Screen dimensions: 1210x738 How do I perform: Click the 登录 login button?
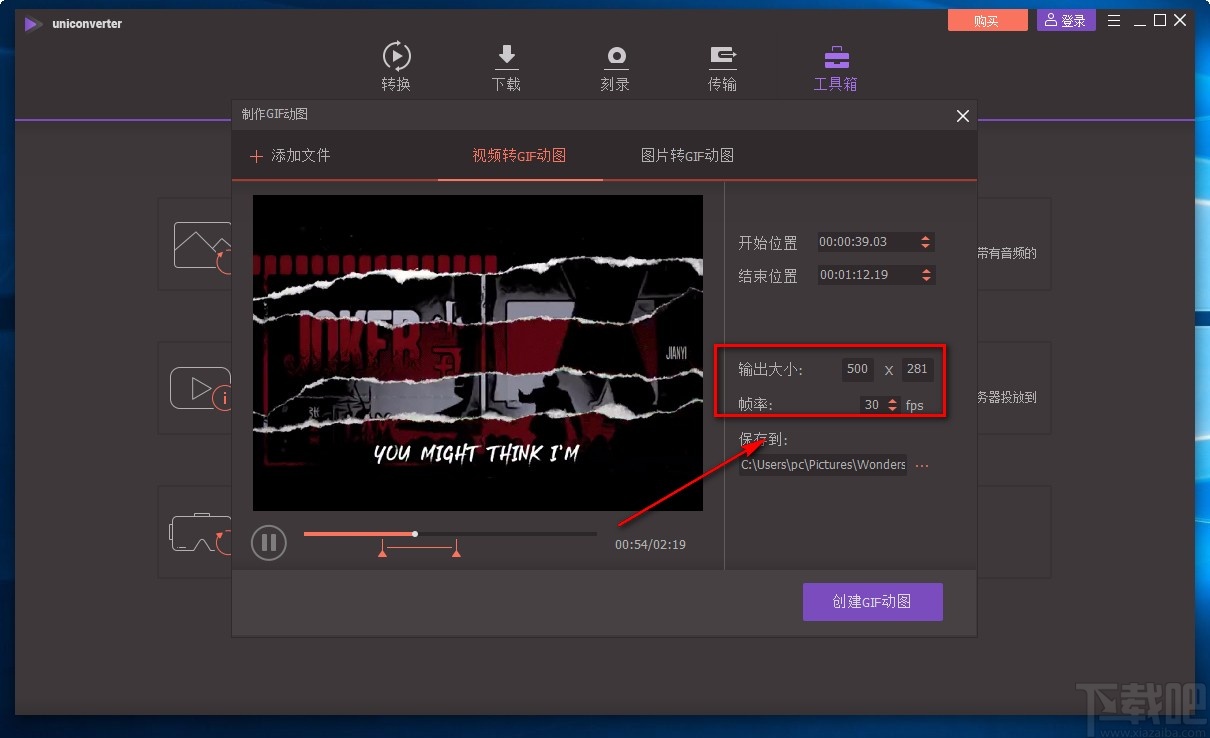tap(1065, 19)
